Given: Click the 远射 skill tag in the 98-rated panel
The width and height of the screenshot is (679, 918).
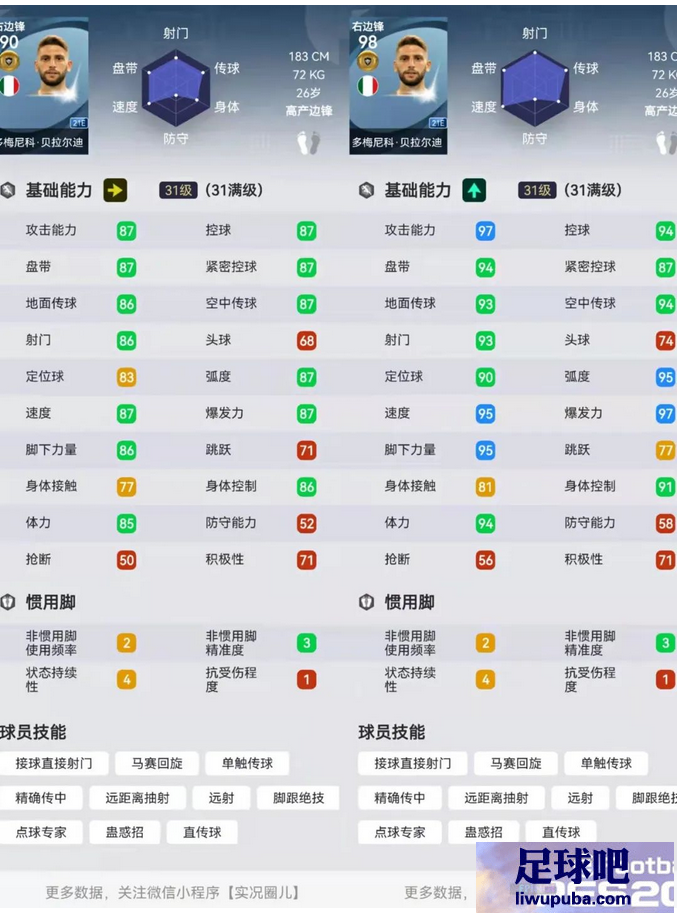Looking at the screenshot, I should [x=580, y=798].
